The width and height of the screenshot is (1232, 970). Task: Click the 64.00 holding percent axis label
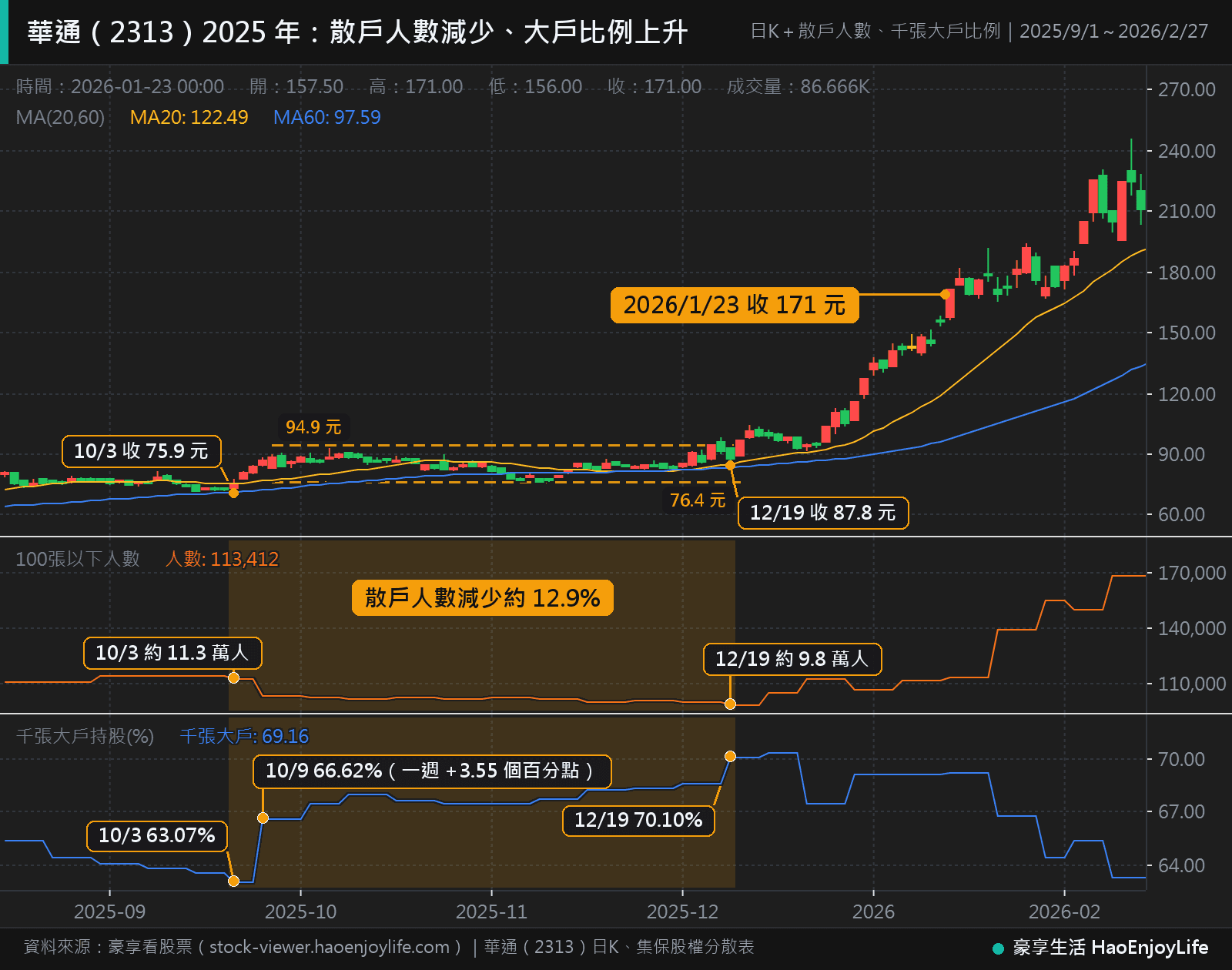(x=1182, y=865)
